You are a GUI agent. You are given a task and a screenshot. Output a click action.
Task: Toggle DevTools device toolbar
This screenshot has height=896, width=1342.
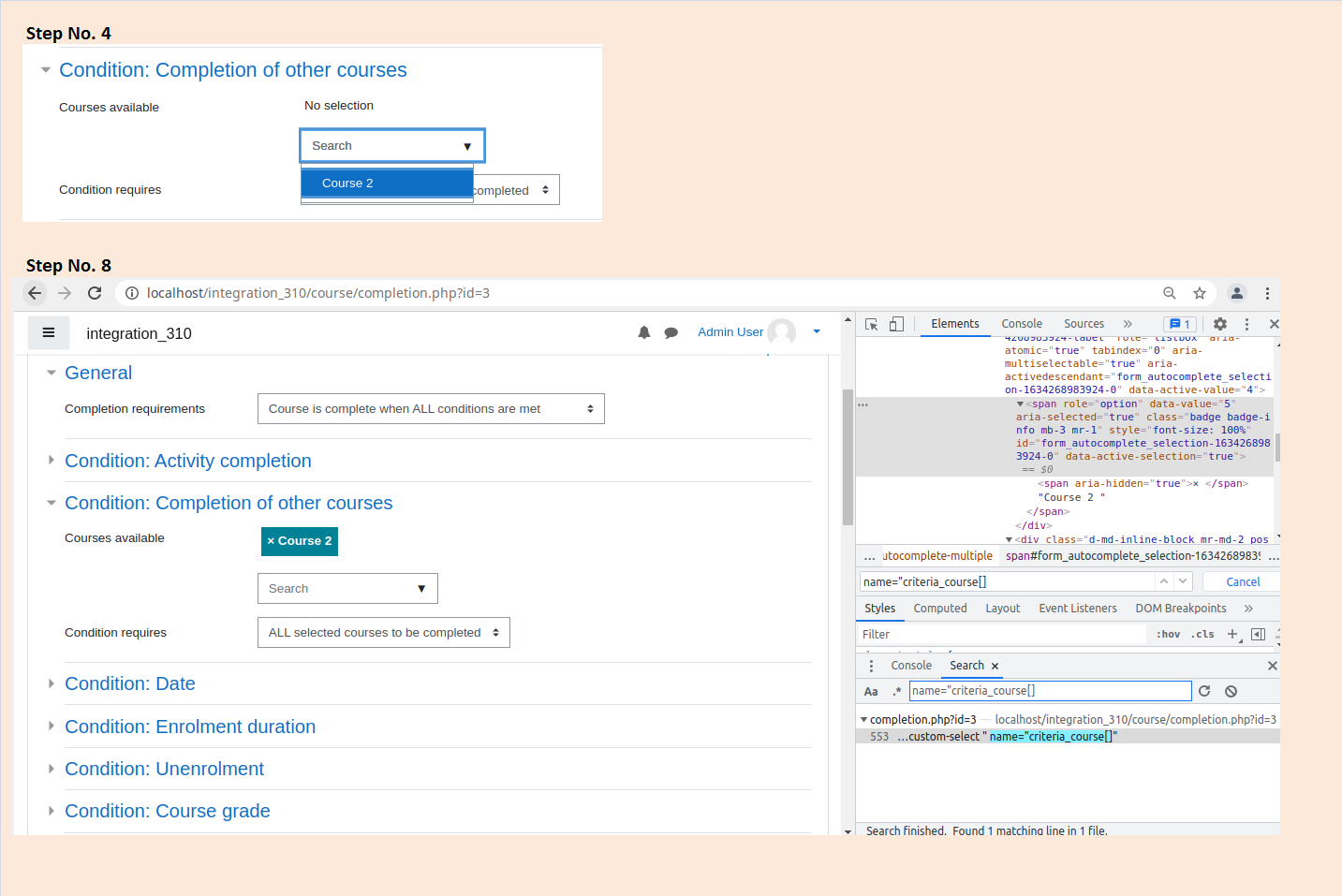[896, 324]
